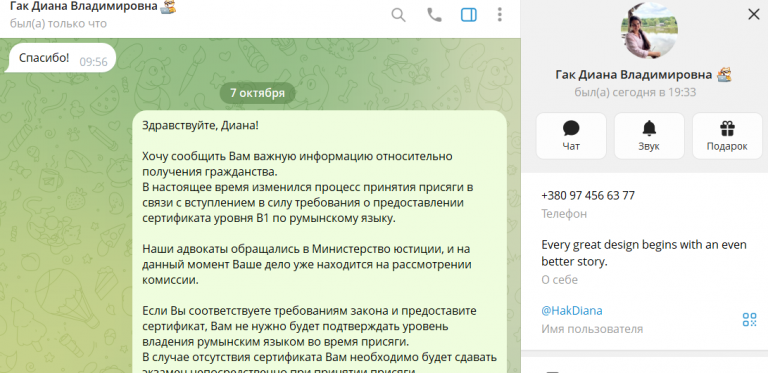
Task: Open the three-dot more options menu
Action: tap(500, 15)
